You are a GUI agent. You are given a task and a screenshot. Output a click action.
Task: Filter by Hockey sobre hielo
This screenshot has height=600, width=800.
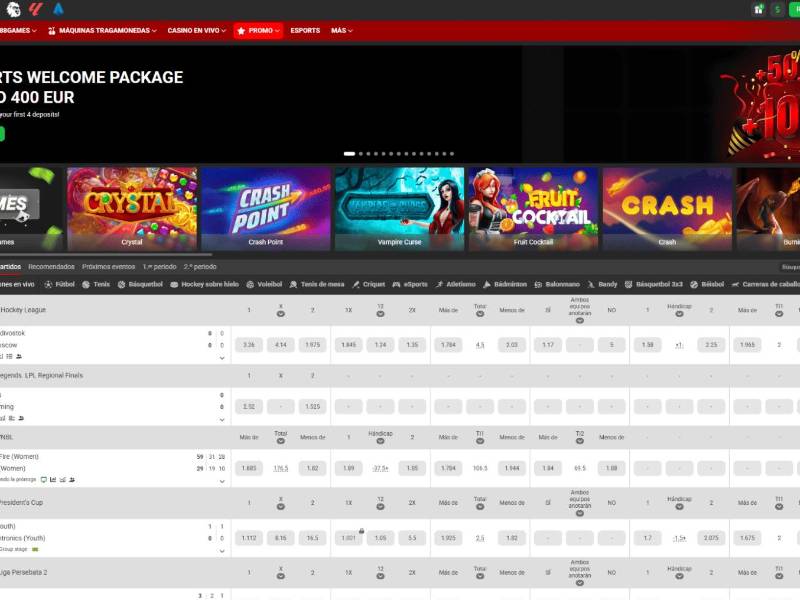[x=204, y=285]
